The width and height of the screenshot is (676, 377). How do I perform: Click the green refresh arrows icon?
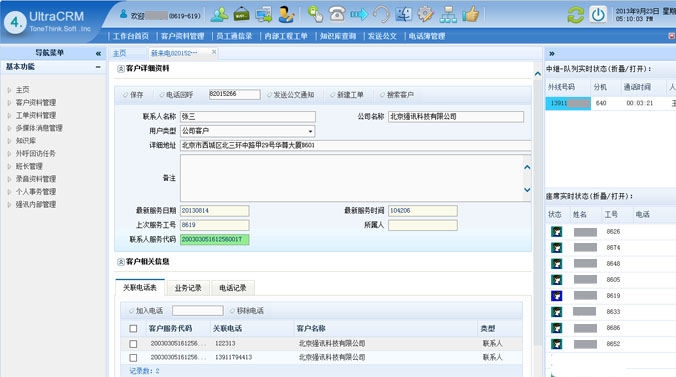576,15
